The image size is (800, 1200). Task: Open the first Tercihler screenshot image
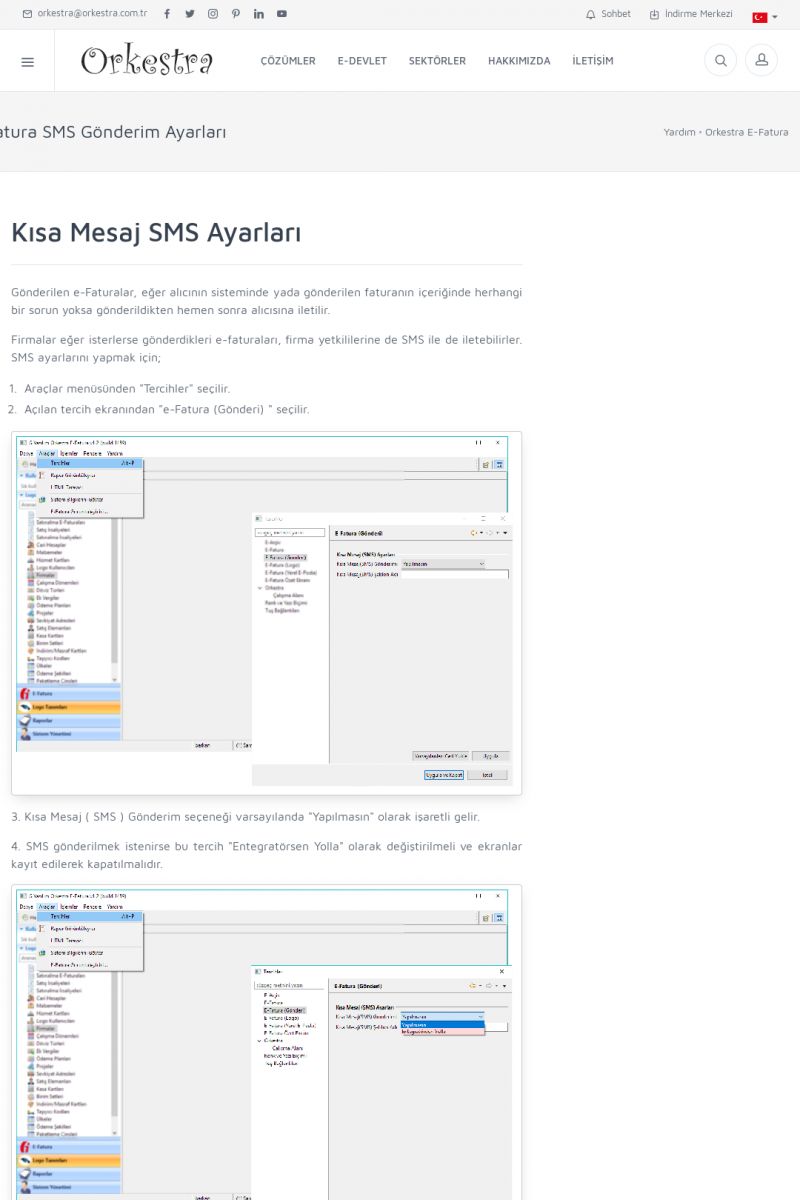point(266,613)
